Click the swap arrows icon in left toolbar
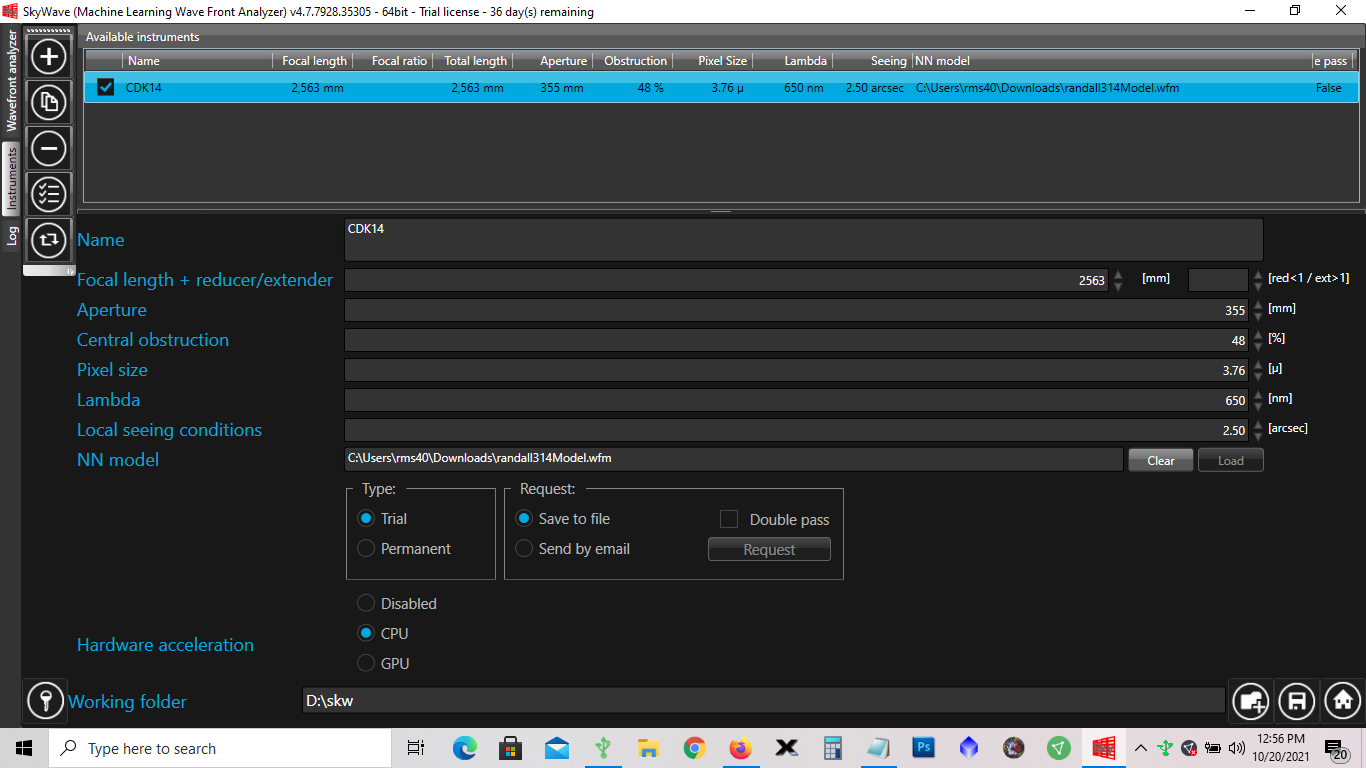 49,240
